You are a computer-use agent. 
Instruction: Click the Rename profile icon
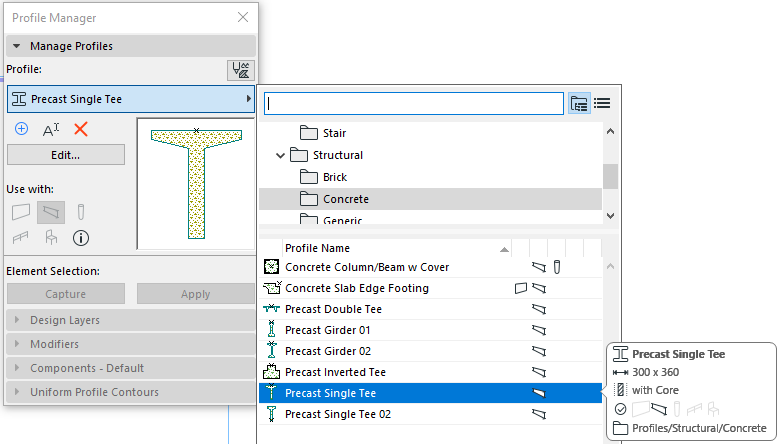[x=51, y=130]
